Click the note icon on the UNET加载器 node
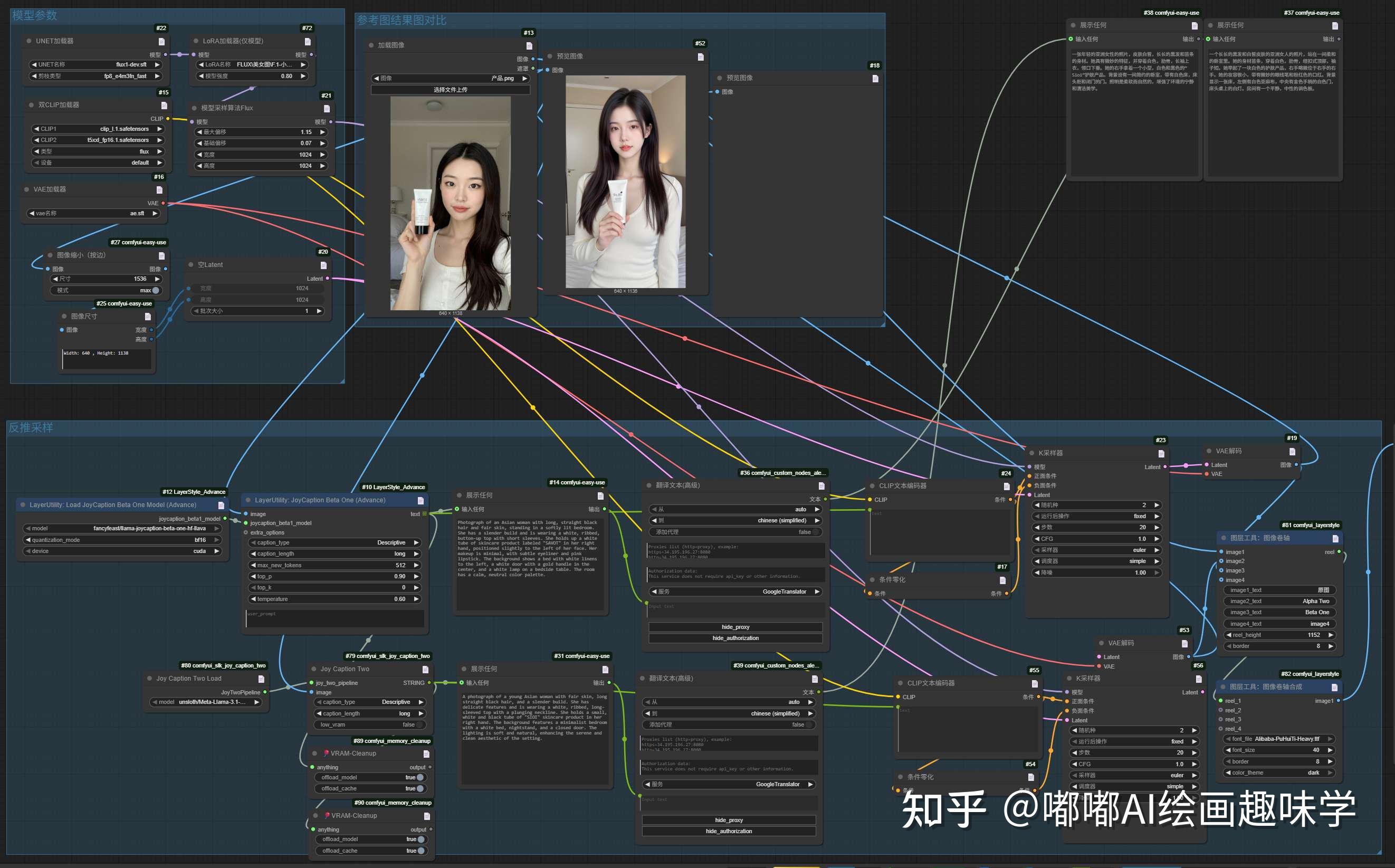Screen dimensions: 1395x868 pyautogui.click(x=161, y=41)
